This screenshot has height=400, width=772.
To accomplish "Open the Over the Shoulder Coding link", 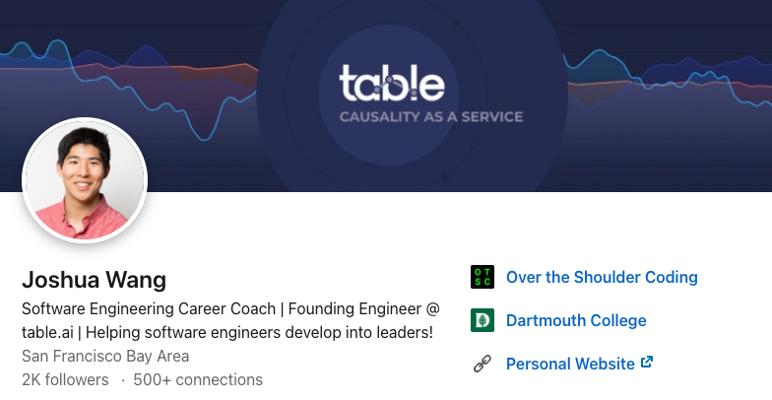I will coord(601,277).
